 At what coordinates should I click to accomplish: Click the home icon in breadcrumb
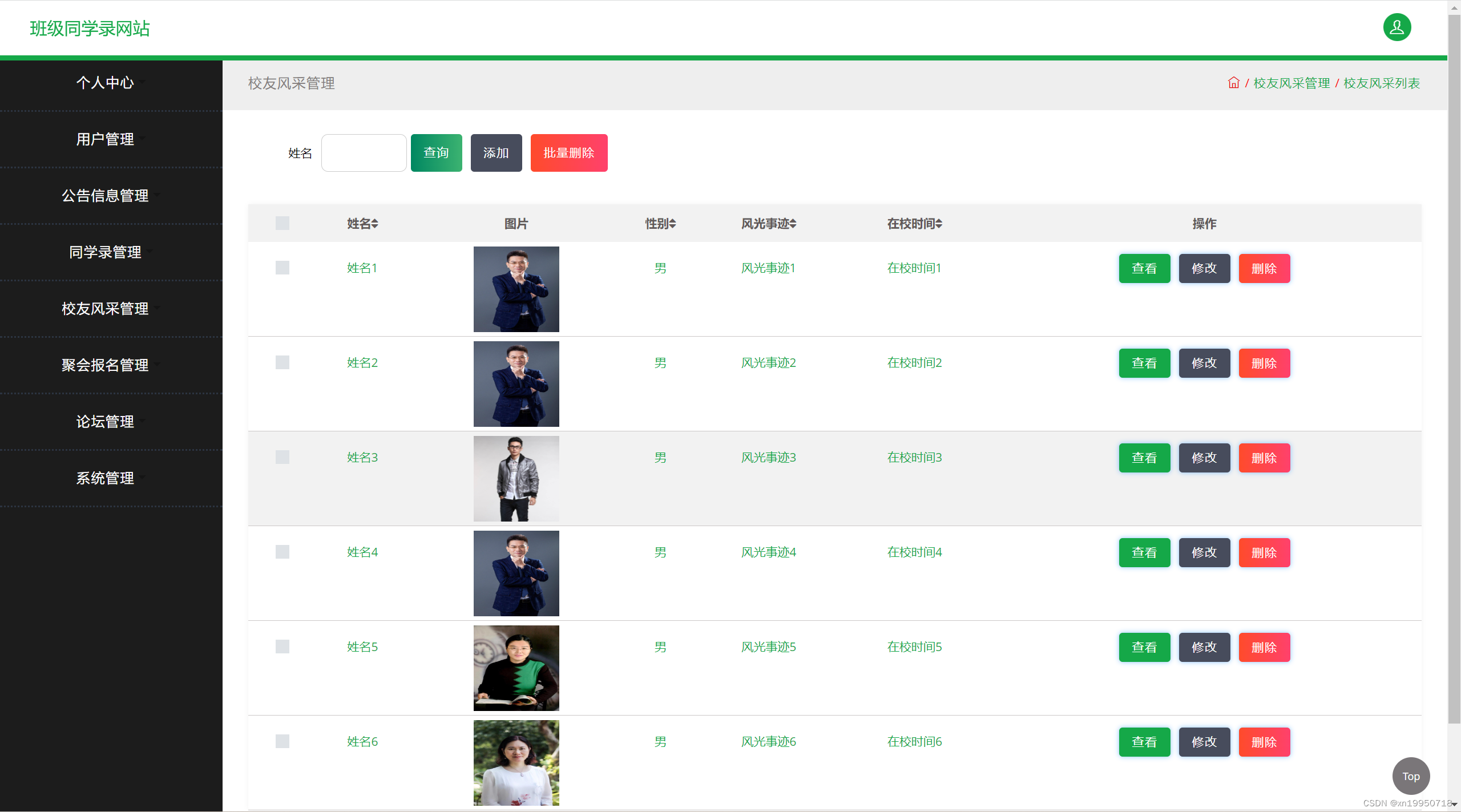(x=1233, y=83)
